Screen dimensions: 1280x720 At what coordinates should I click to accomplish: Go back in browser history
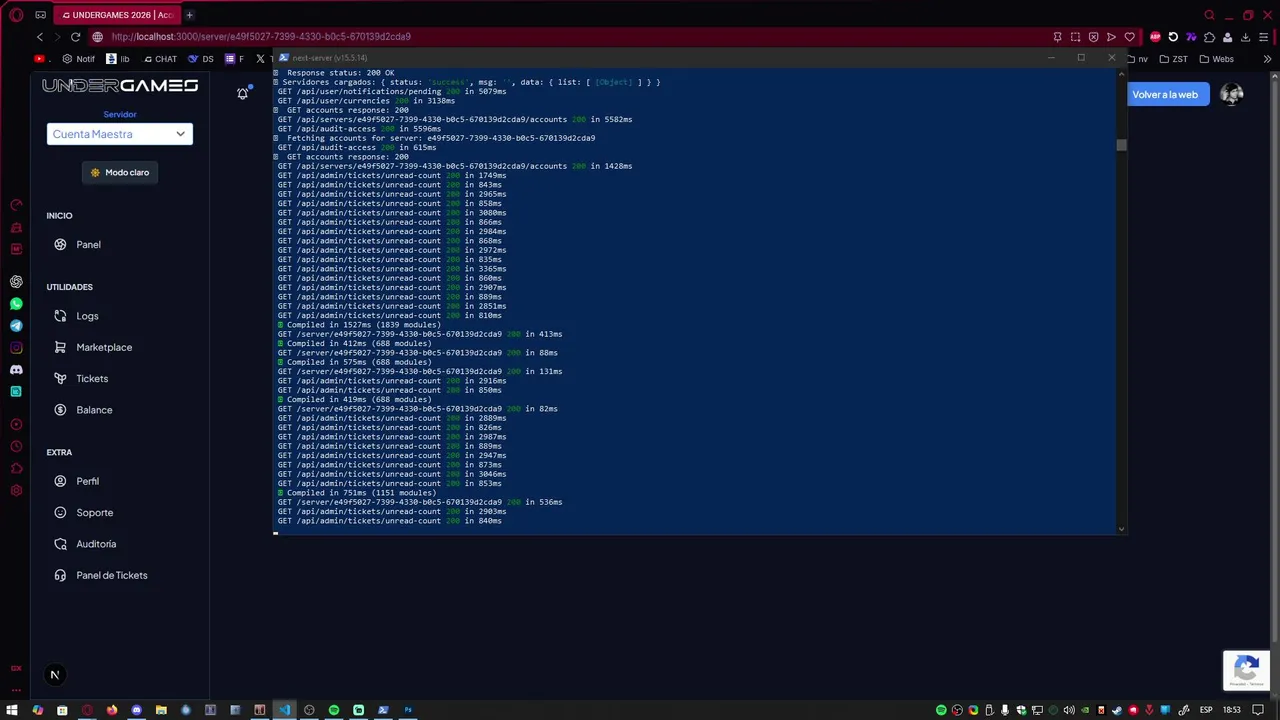(x=40, y=37)
